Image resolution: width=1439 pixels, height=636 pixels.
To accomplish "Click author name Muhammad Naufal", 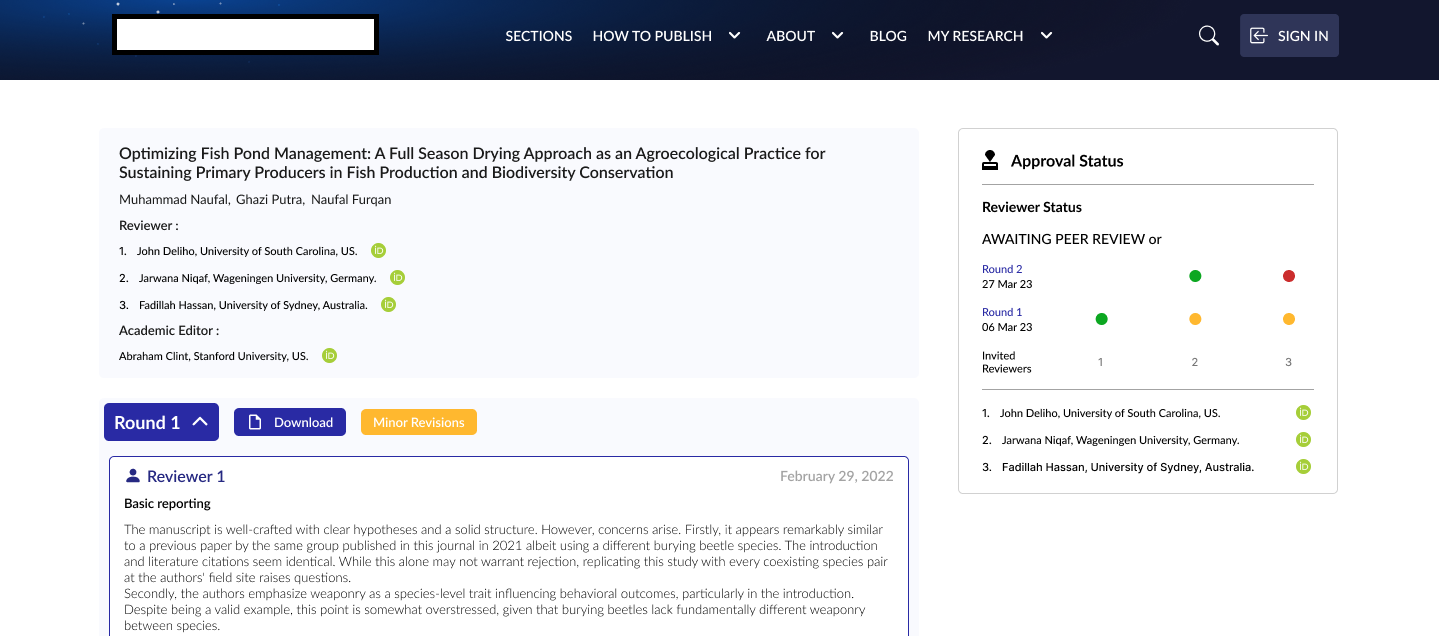I will pos(174,199).
